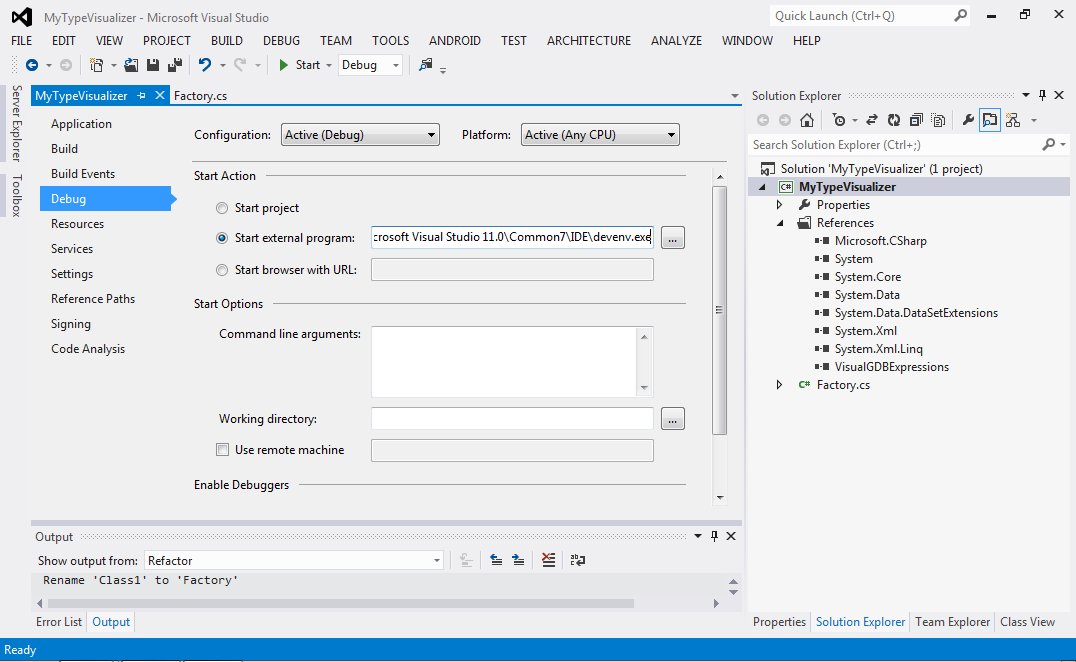Choose Start browser with URL option
This screenshot has height=662, width=1076.
222,270
